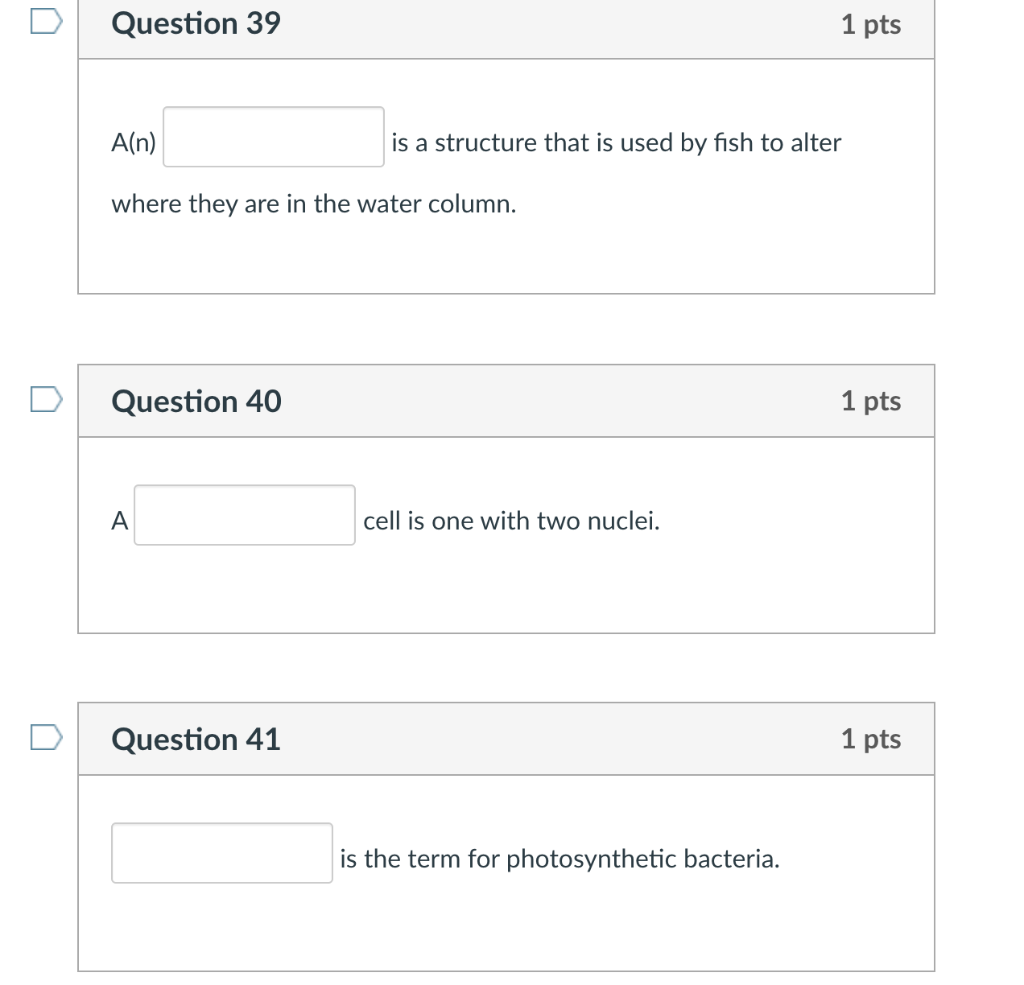
Task: Focus the blank before "cell is one"
Action: coord(245,516)
